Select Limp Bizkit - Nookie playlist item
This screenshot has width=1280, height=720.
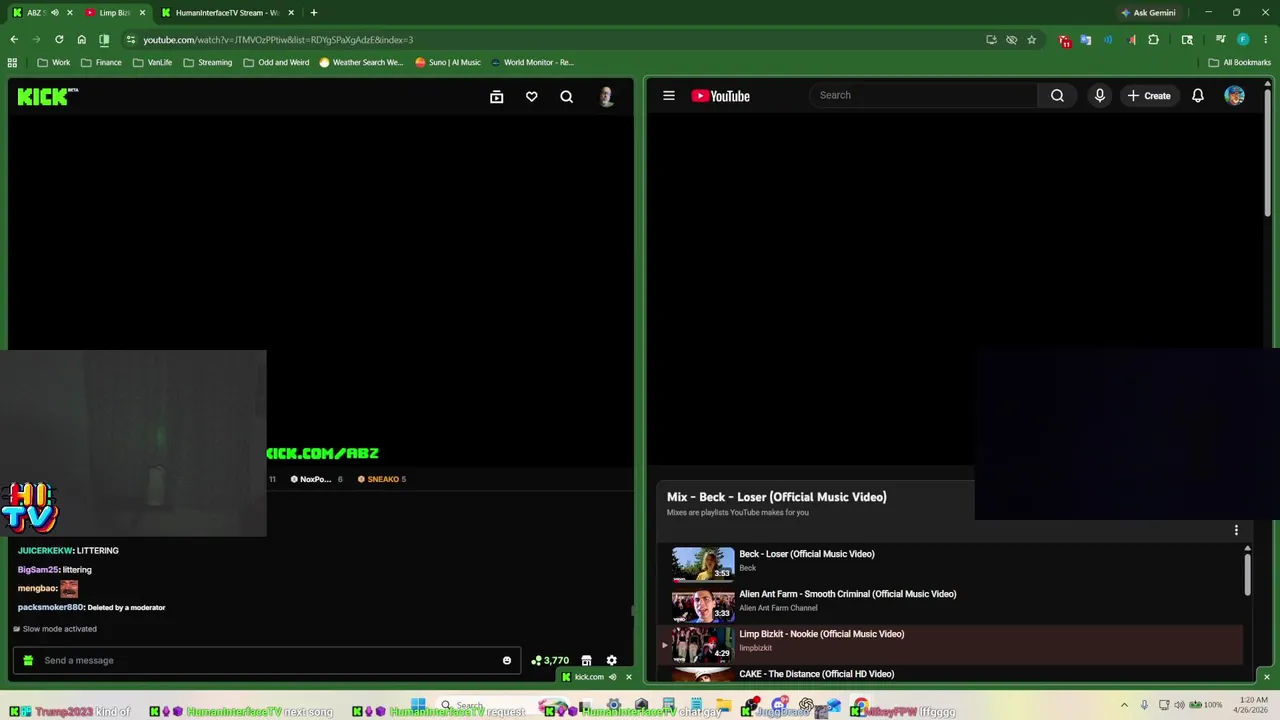coord(950,644)
